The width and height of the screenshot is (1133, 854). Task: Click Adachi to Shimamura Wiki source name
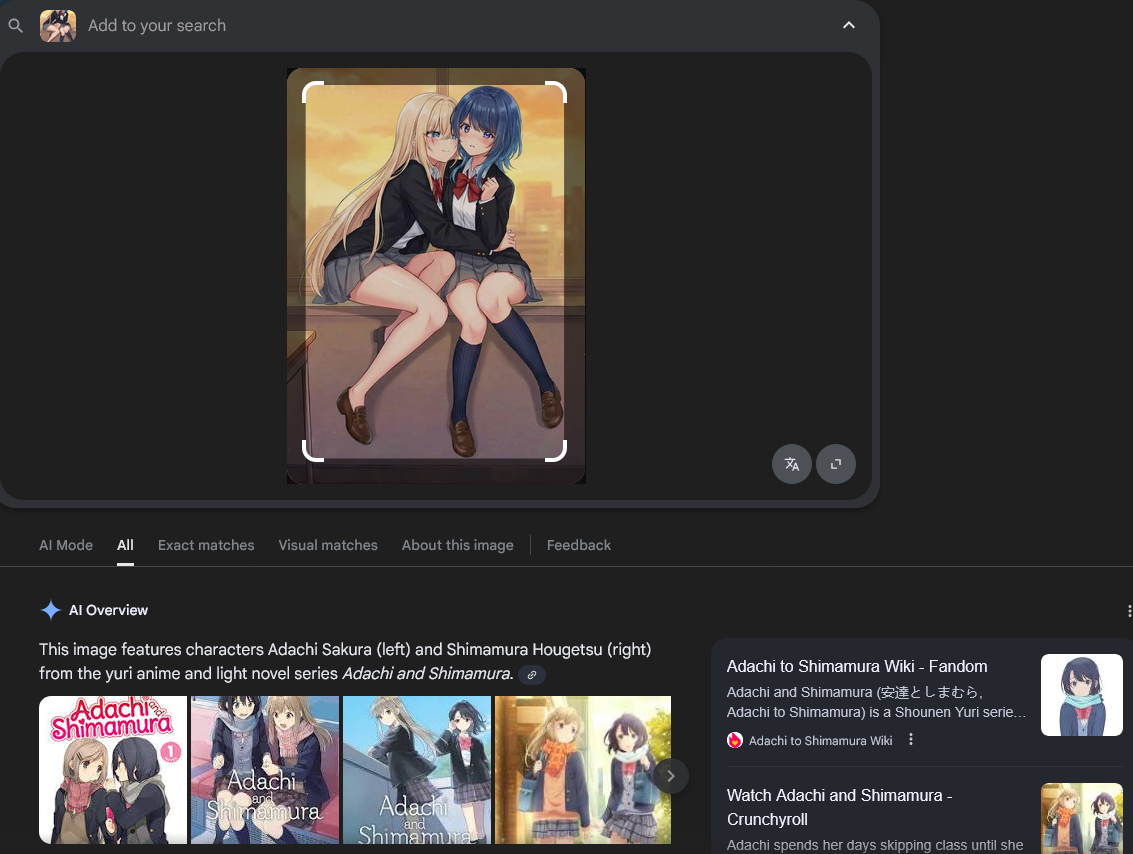(820, 741)
